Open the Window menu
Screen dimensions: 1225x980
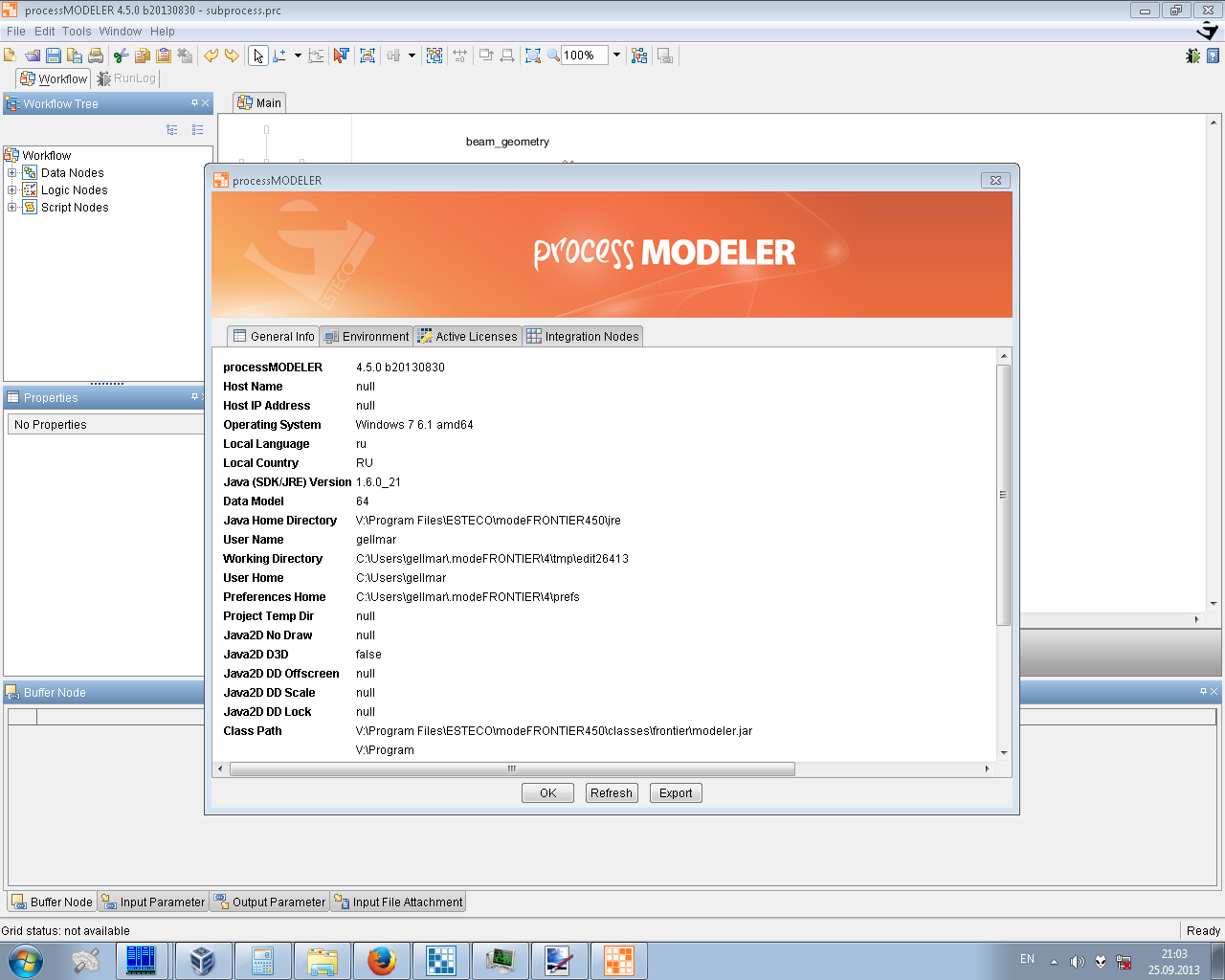pos(121,32)
